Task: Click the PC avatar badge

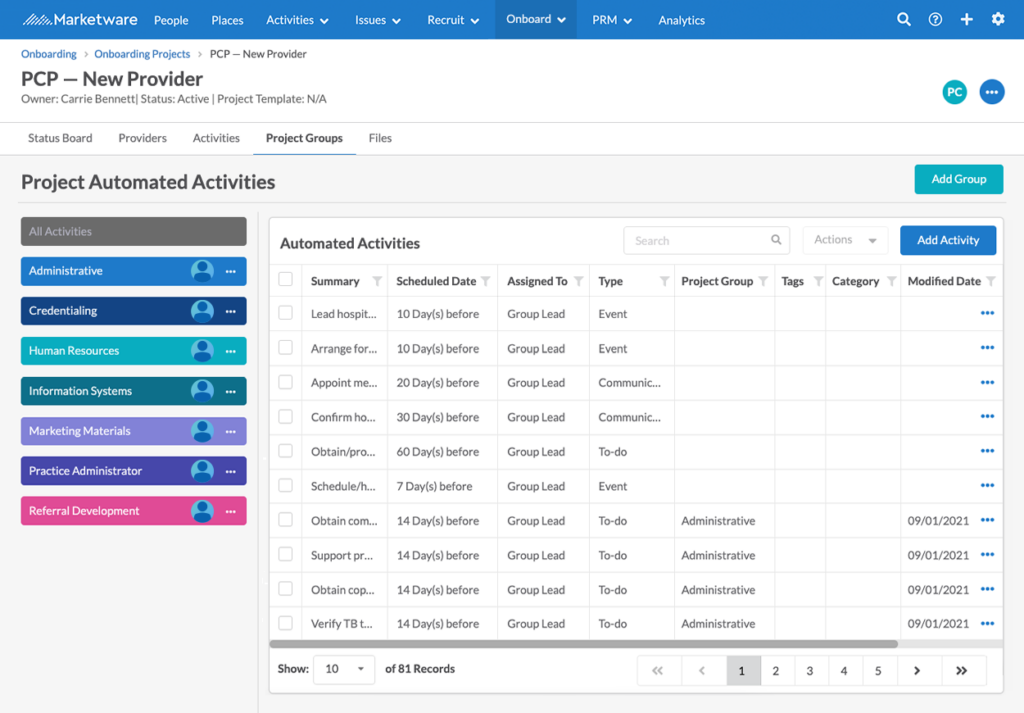Action: tap(954, 91)
